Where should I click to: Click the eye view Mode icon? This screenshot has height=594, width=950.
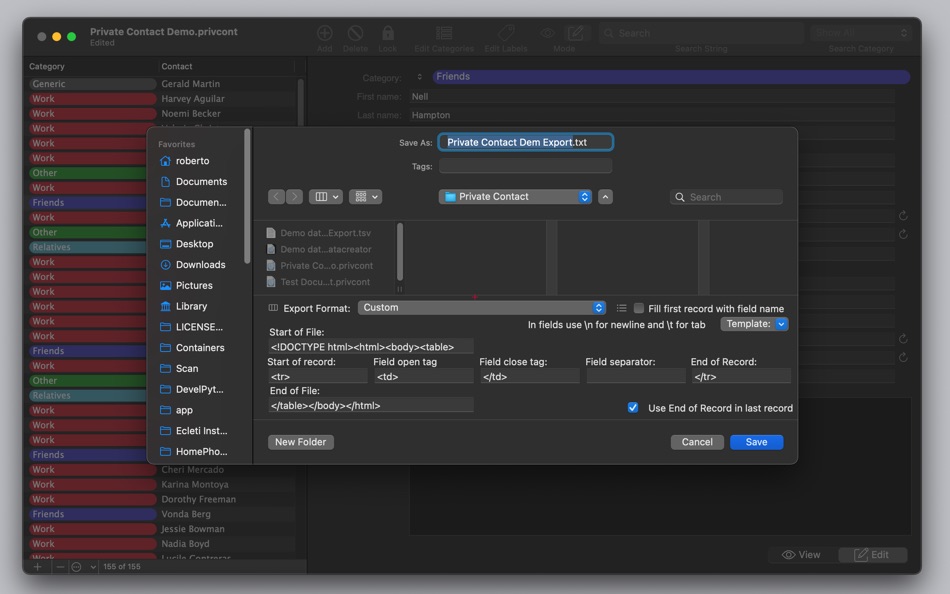coord(548,33)
